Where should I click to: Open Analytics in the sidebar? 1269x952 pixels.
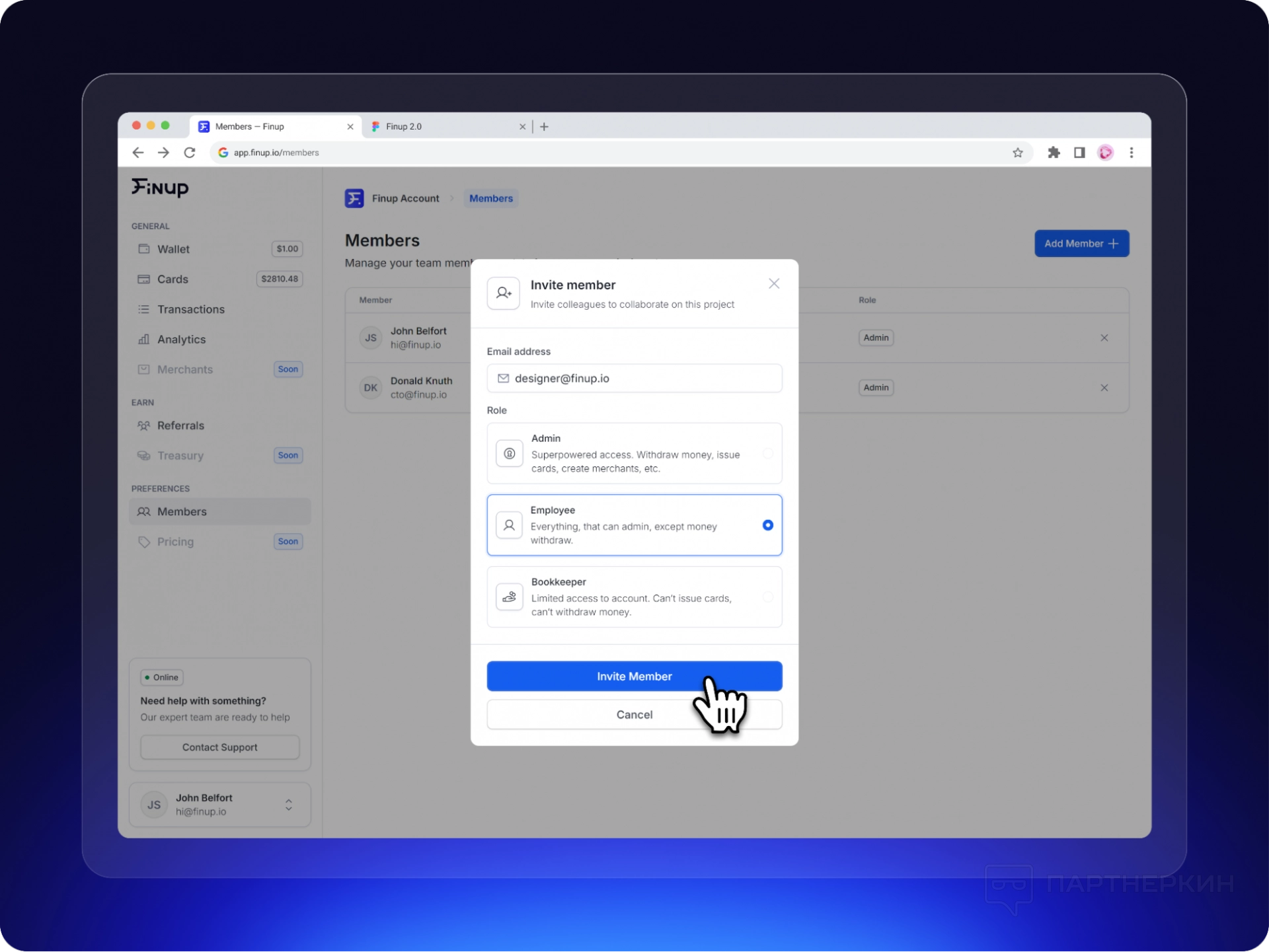(x=181, y=340)
